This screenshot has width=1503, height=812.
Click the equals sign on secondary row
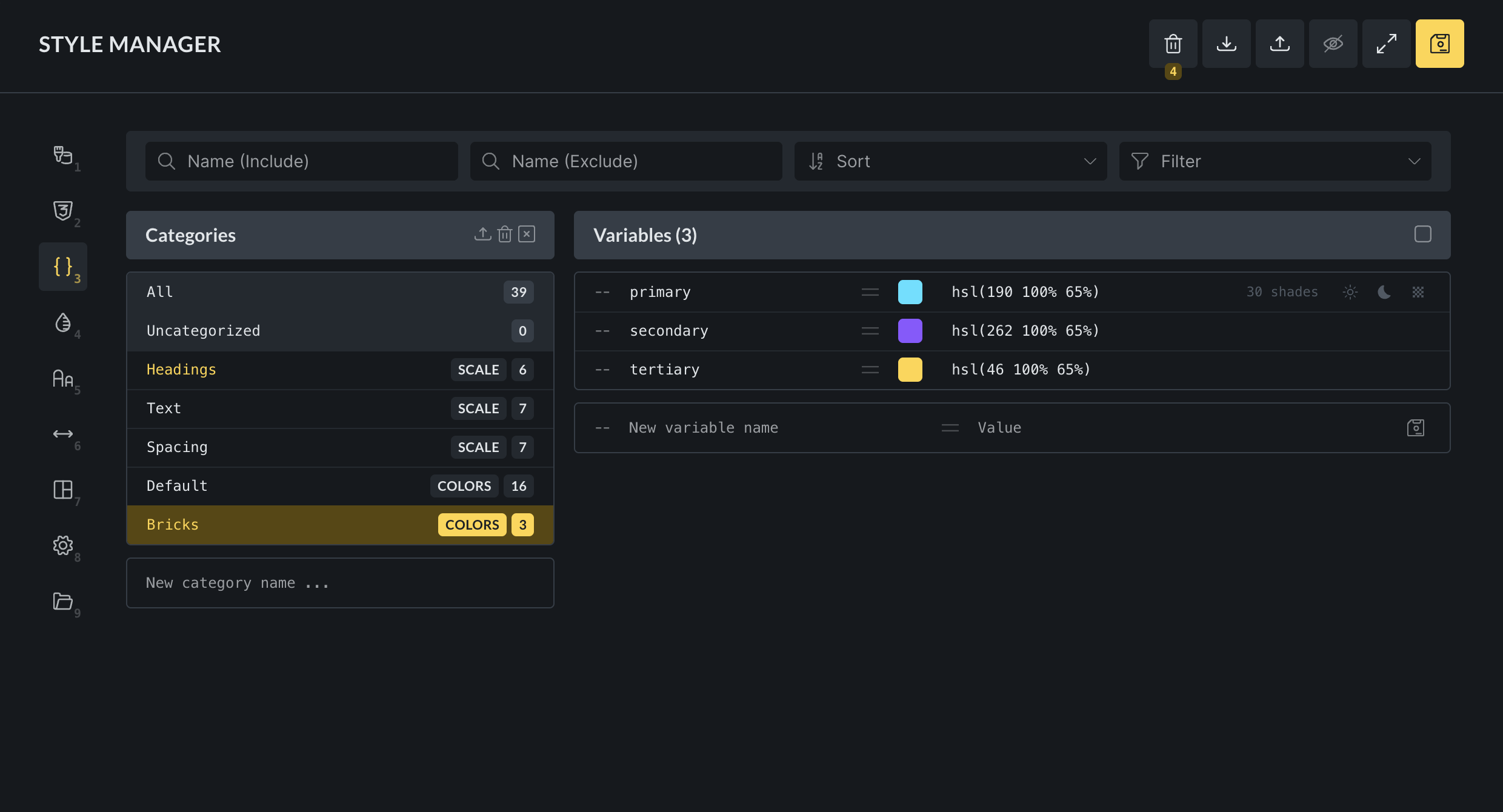(870, 331)
